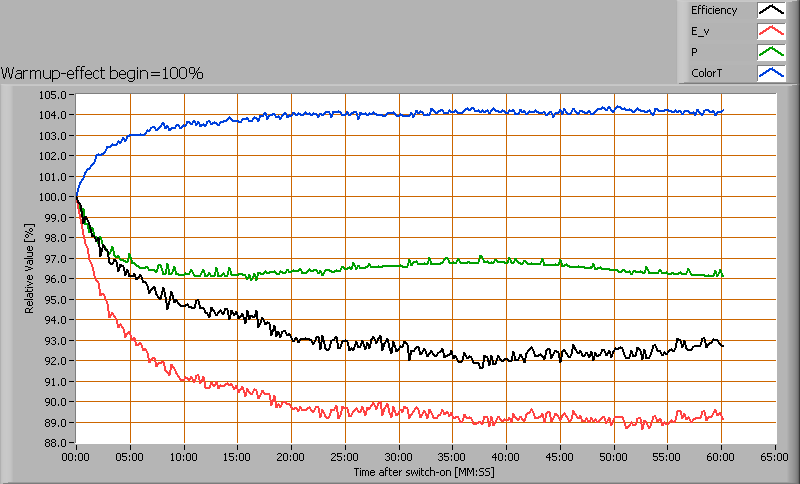Click the blue ColorT plot icon in legend
The width and height of the screenshot is (800, 484).
click(x=770, y=73)
